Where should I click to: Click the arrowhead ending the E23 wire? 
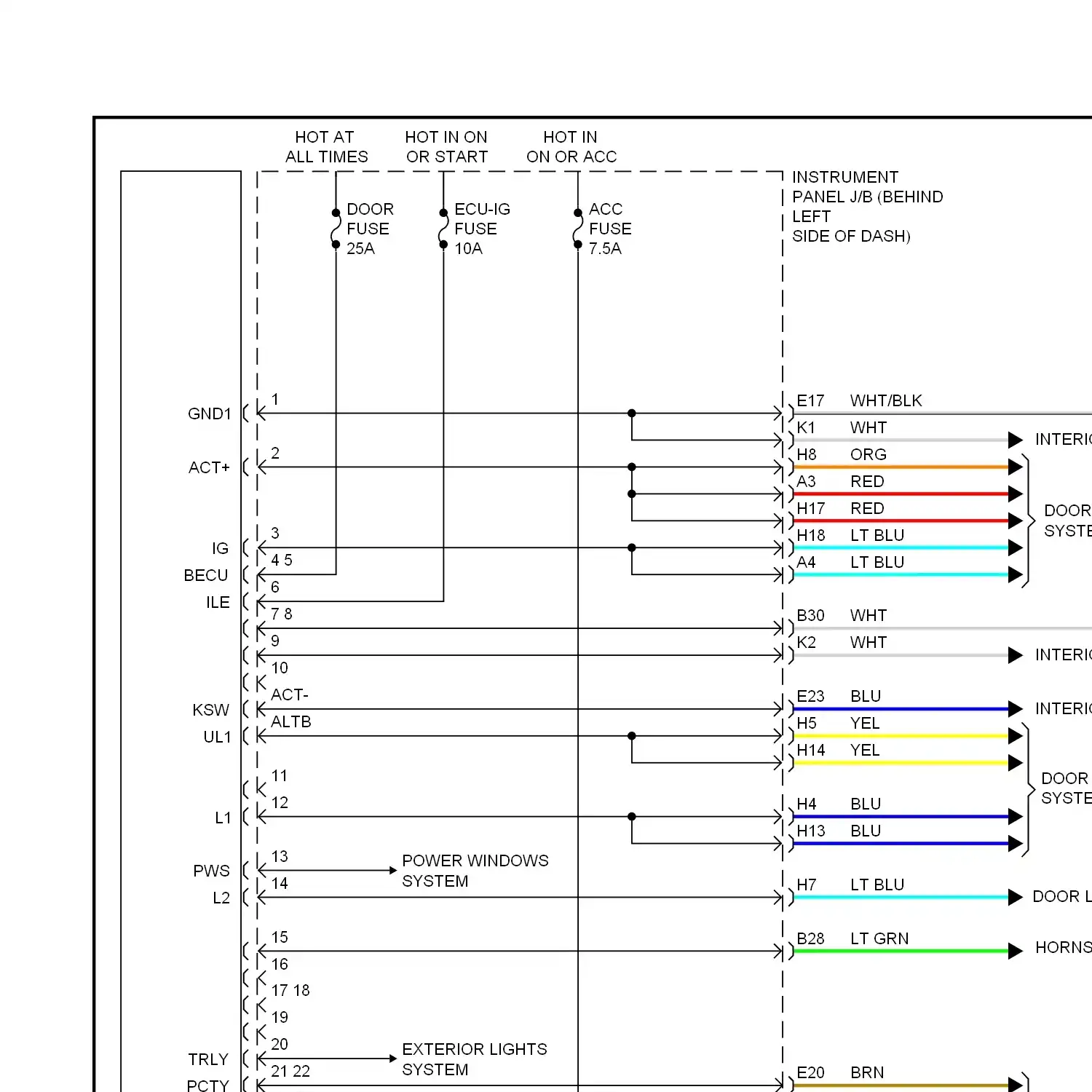click(1016, 709)
